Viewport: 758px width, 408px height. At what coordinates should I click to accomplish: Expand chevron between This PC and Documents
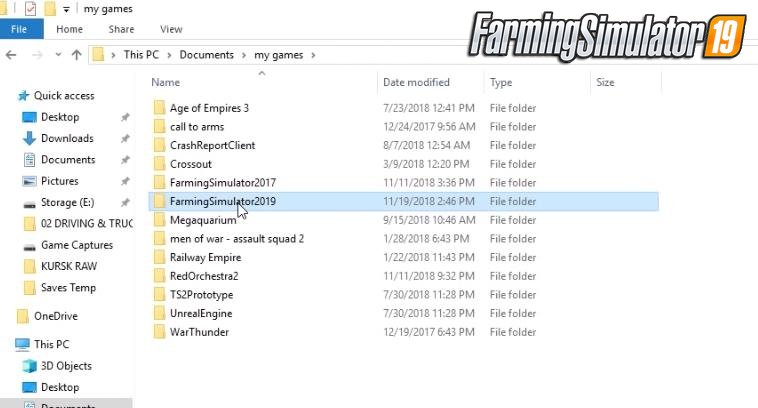(169, 55)
